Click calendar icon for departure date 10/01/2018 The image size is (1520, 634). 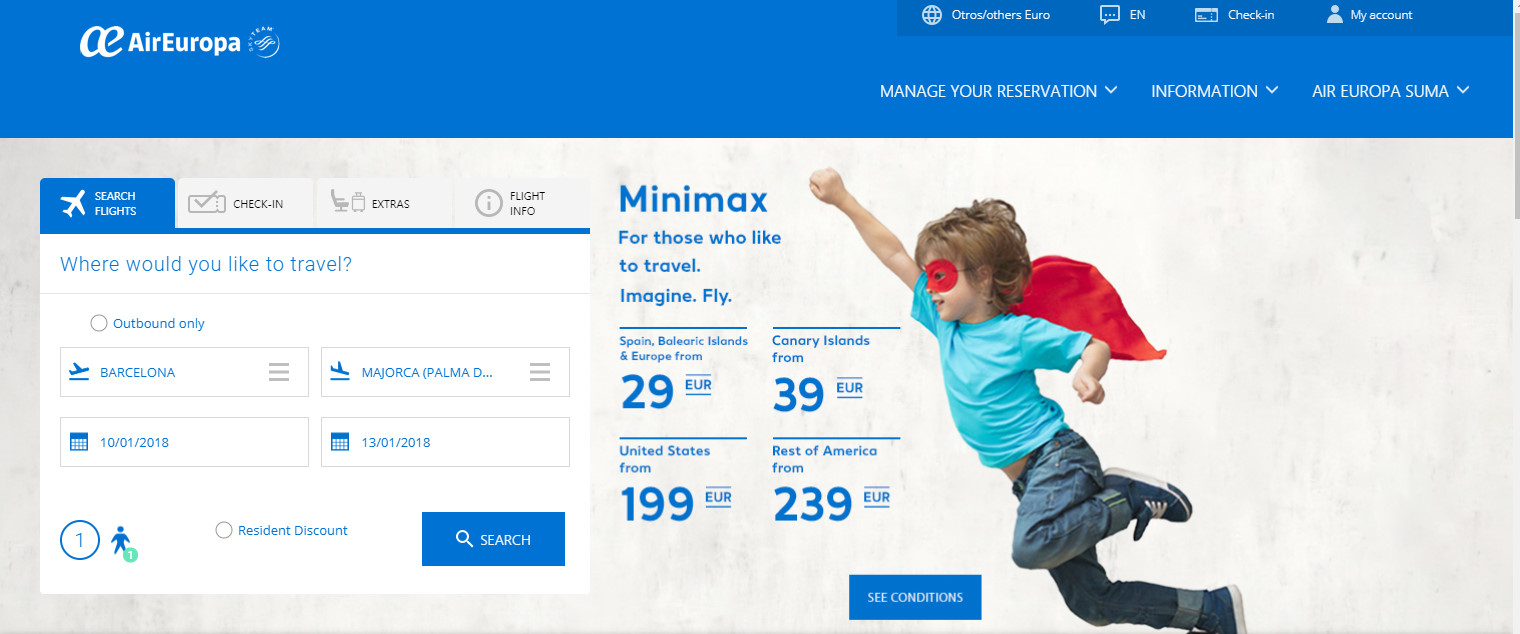point(79,442)
